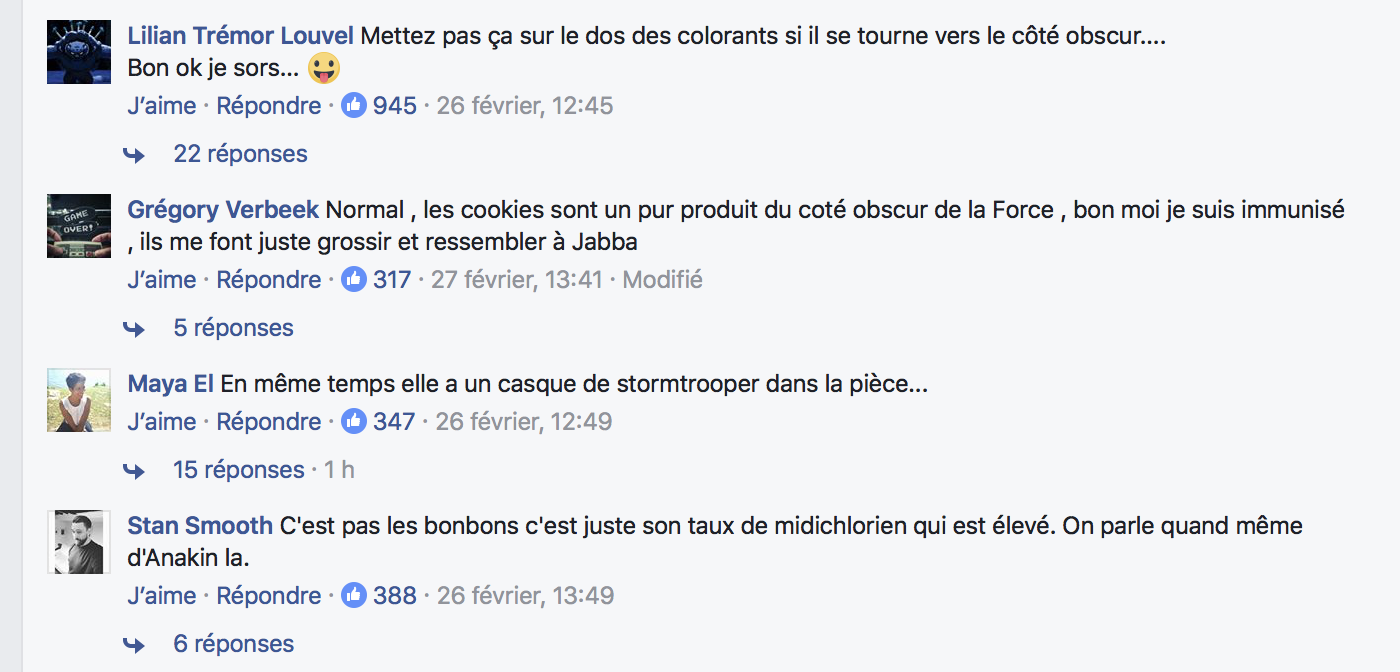Image resolution: width=1400 pixels, height=672 pixels.
Task: Toggle J'aime on Lilian Trémor Louvel's comment
Action: pos(161,105)
